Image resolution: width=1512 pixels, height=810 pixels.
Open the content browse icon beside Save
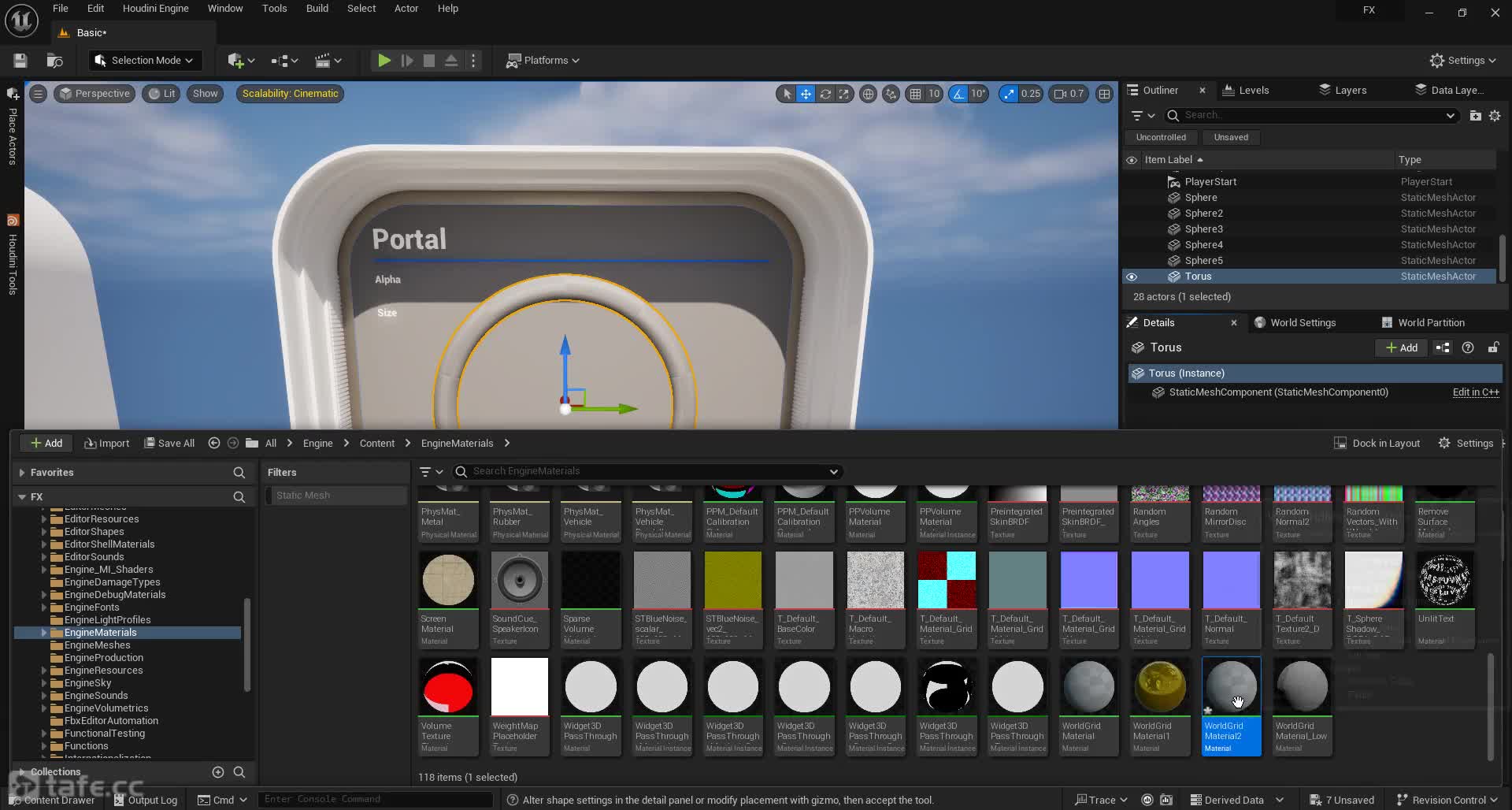point(54,61)
